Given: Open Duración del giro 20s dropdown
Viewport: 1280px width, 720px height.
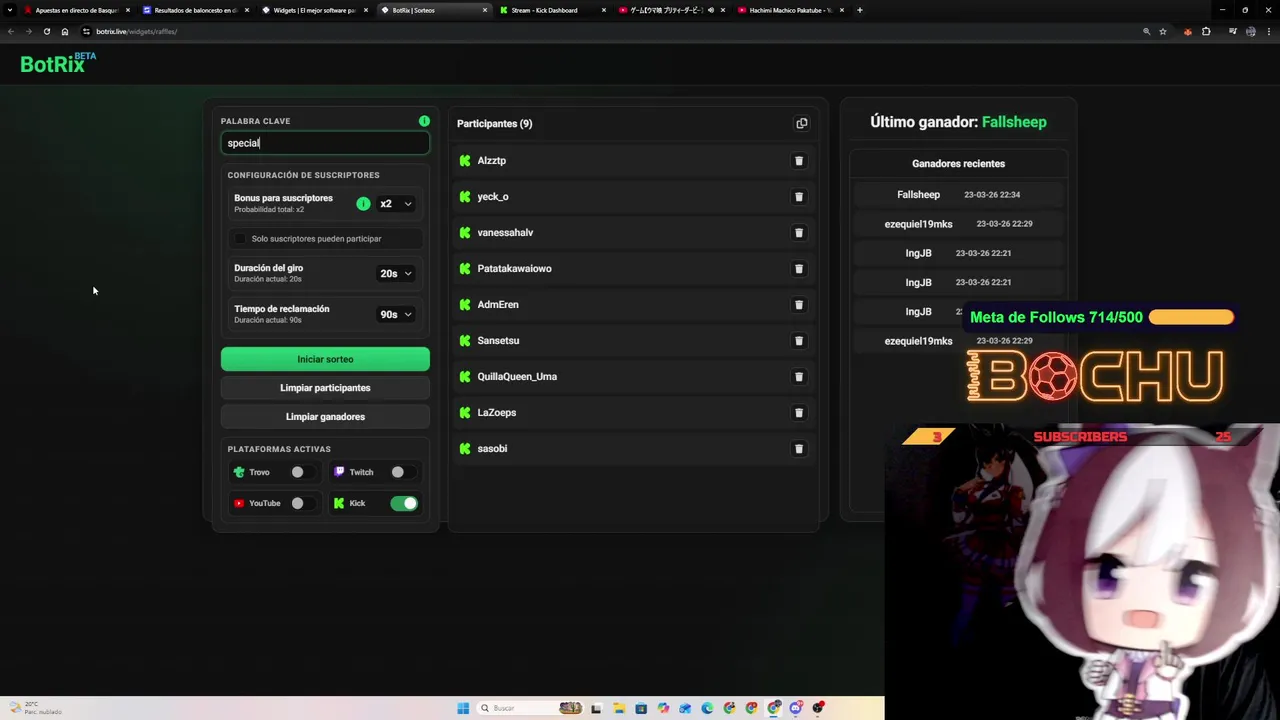Looking at the screenshot, I should [x=395, y=274].
